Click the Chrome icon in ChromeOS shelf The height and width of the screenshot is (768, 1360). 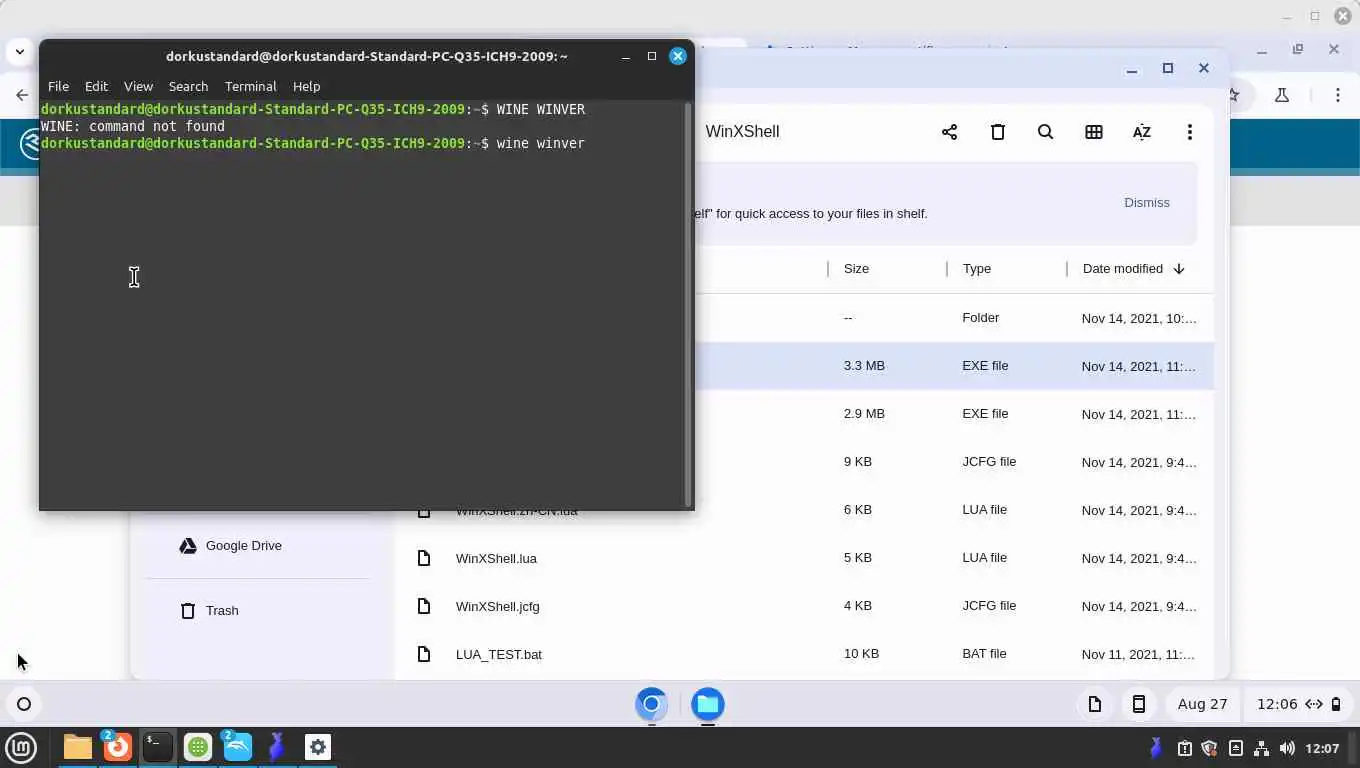(x=651, y=704)
